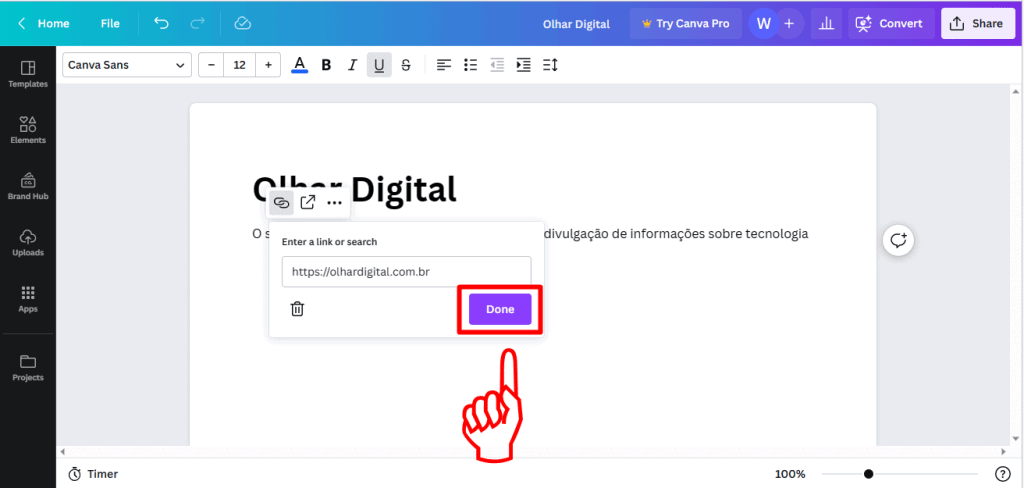Open the Elements sidebar panel
1024x488 pixels.
tap(28, 130)
